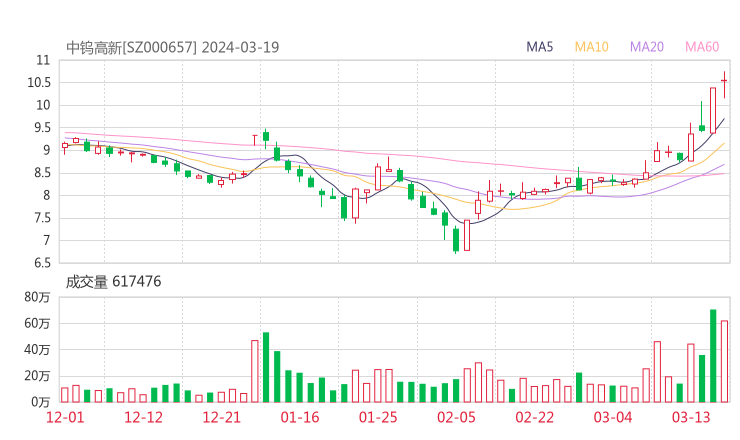The height and width of the screenshot is (440, 740).
Task: Click the 10.5 price axis label
Action: pyautogui.click(x=39, y=83)
